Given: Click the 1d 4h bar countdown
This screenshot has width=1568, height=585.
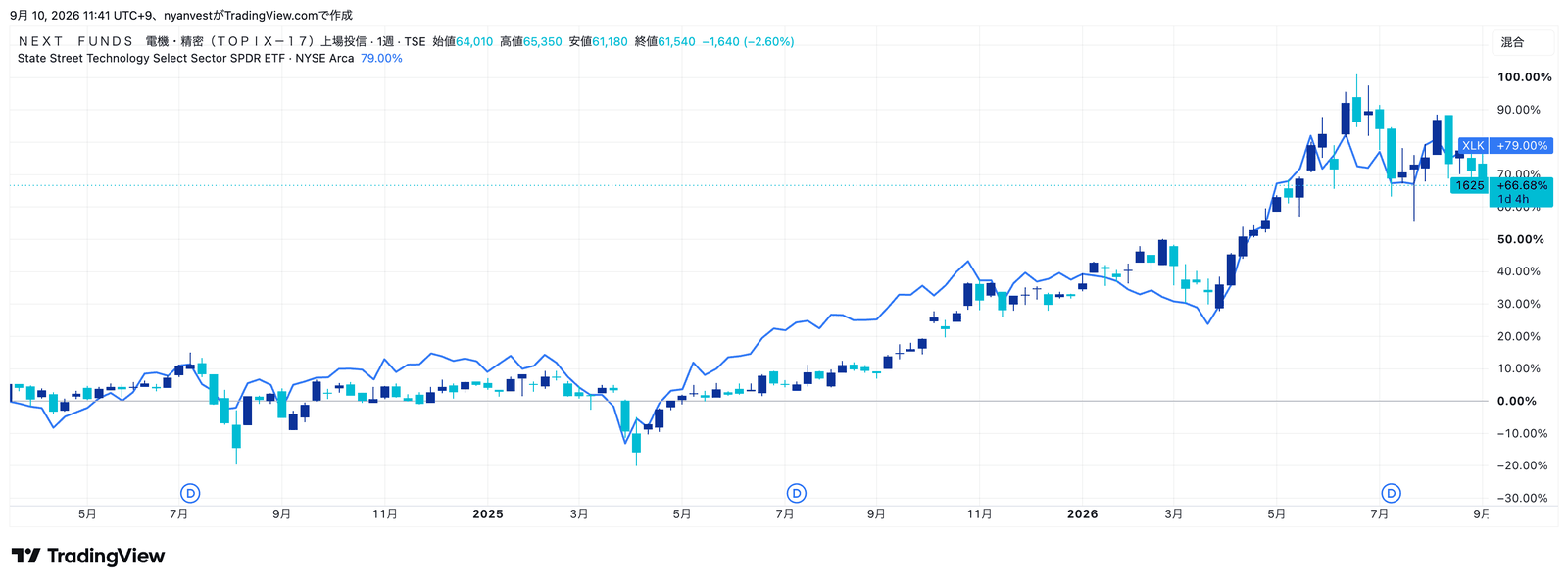Looking at the screenshot, I should coord(1514,199).
